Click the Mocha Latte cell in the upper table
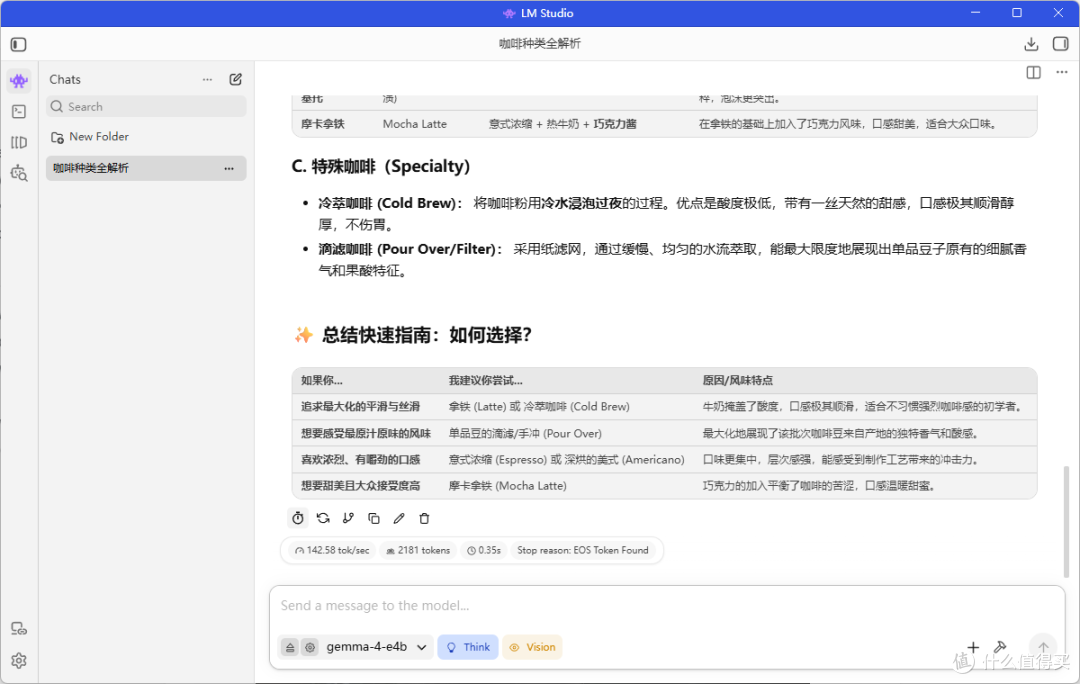 [x=415, y=125]
